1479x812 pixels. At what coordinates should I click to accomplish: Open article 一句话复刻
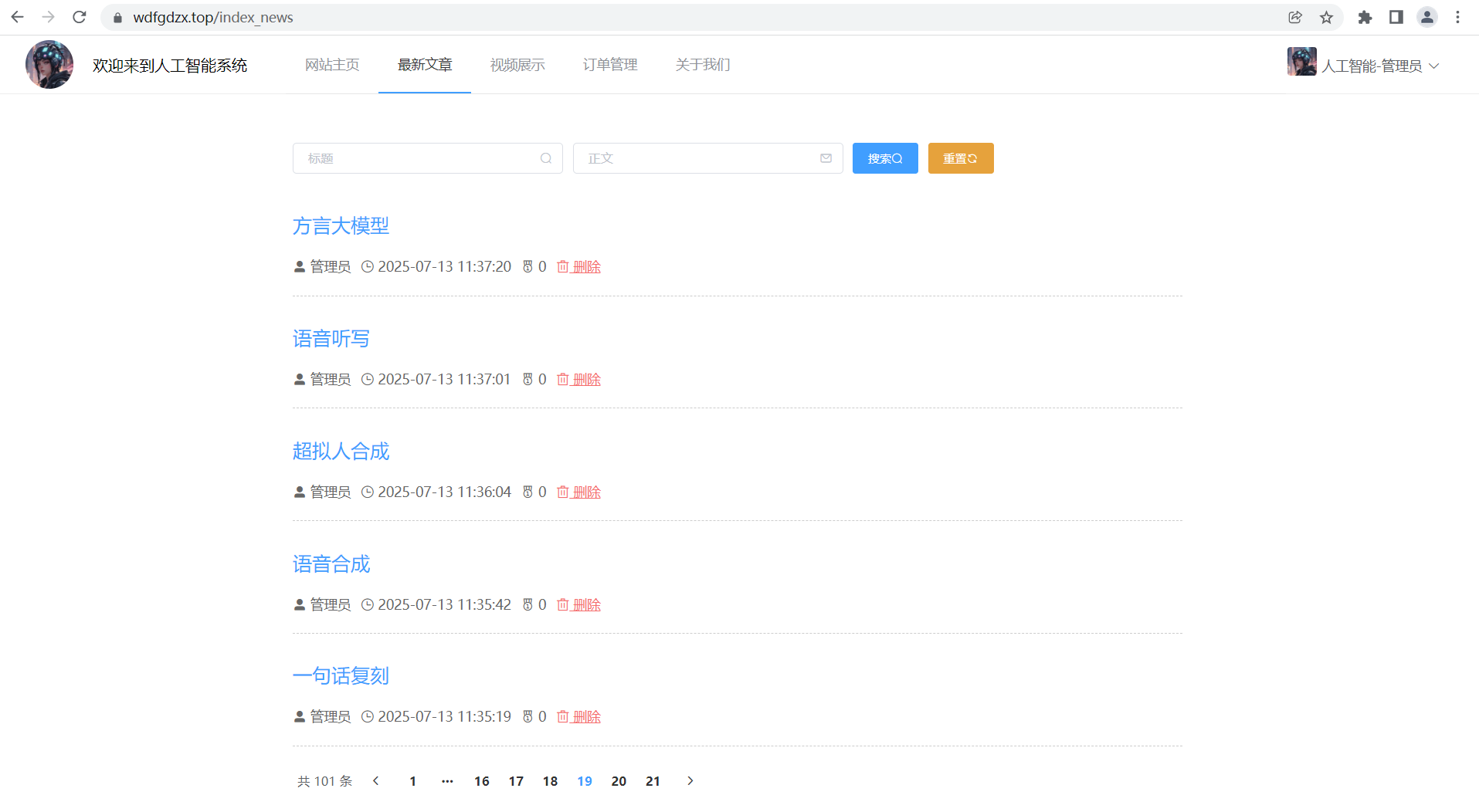(x=341, y=676)
